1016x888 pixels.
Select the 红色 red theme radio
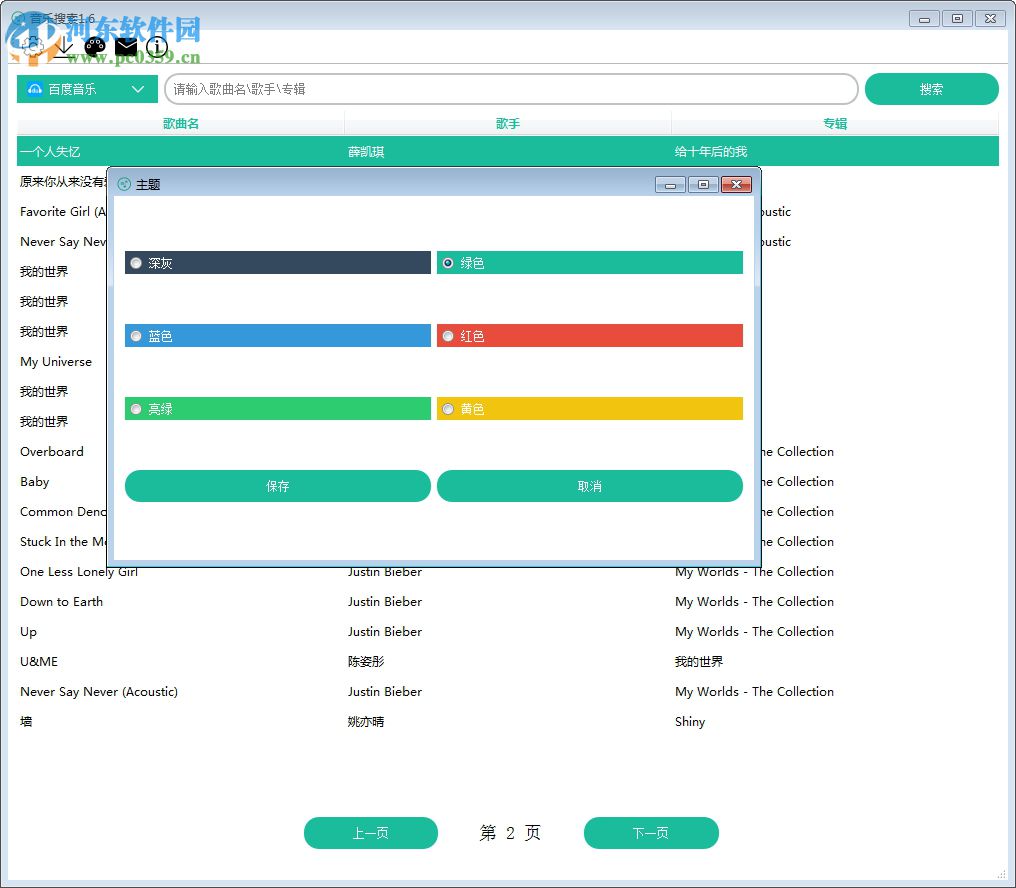(x=448, y=336)
